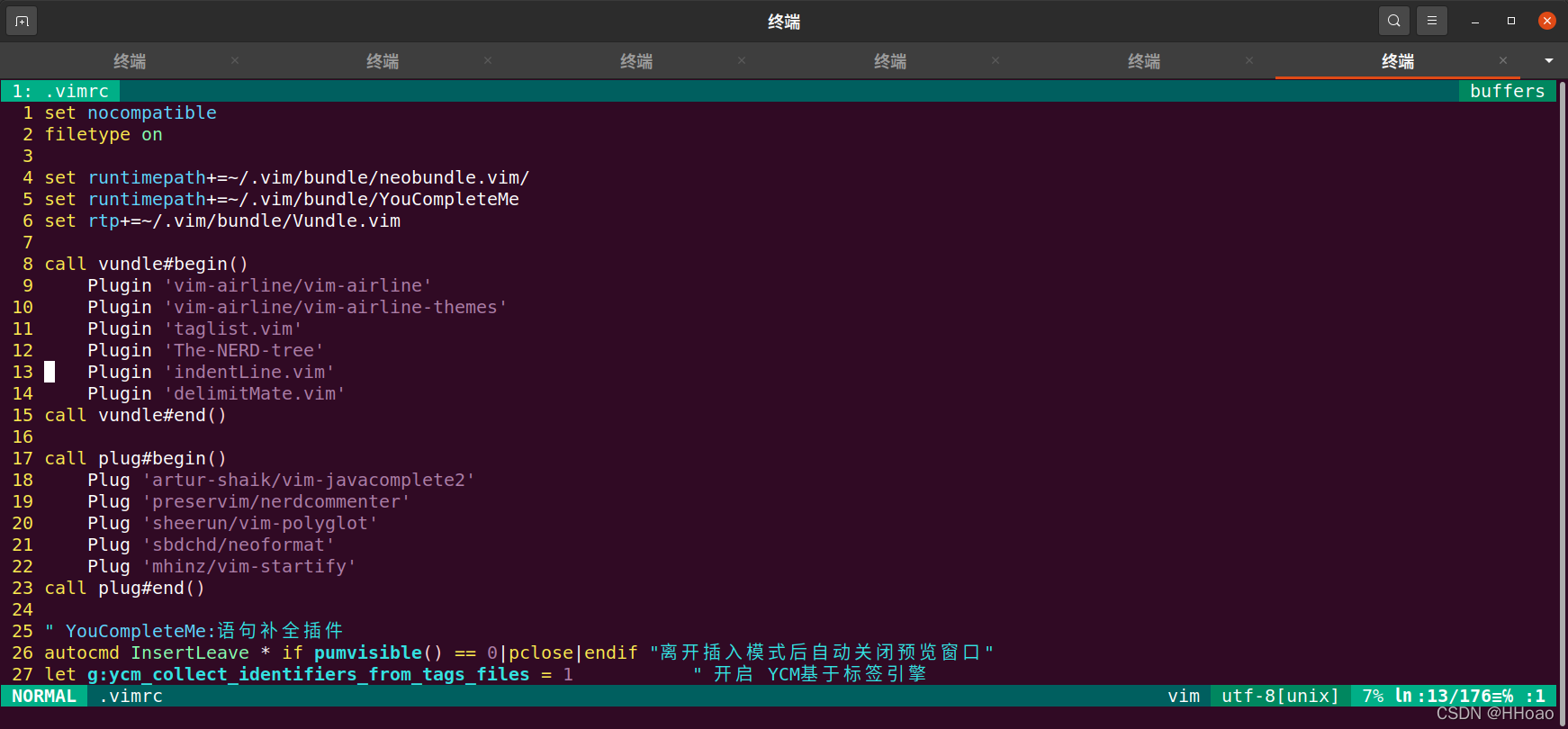The height and width of the screenshot is (729, 1568).
Task: Click Plugin 'delimitMate.vim' line
Action: pyautogui.click(x=217, y=393)
